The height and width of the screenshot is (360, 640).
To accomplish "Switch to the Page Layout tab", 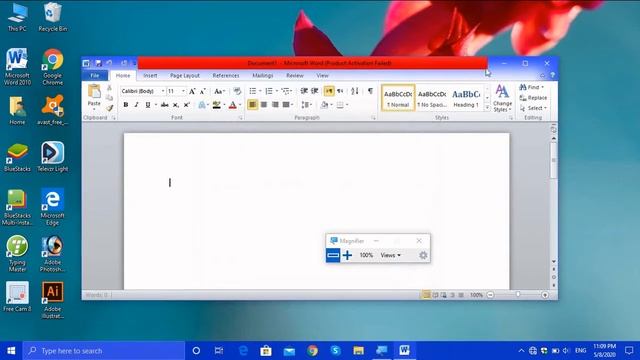I will (185, 76).
